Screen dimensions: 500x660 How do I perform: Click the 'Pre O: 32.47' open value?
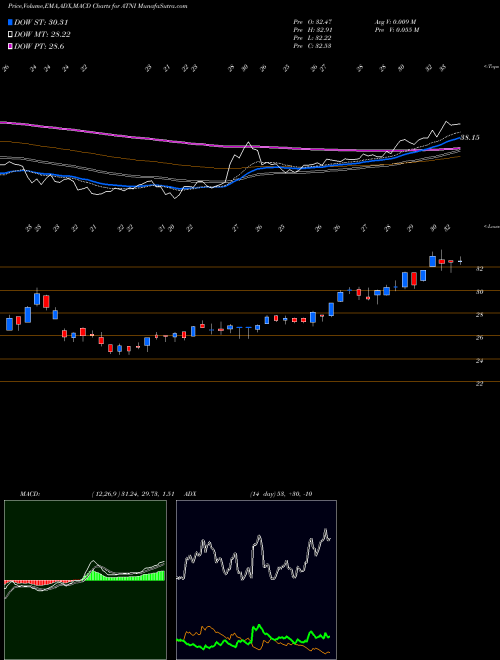[x=313, y=22]
